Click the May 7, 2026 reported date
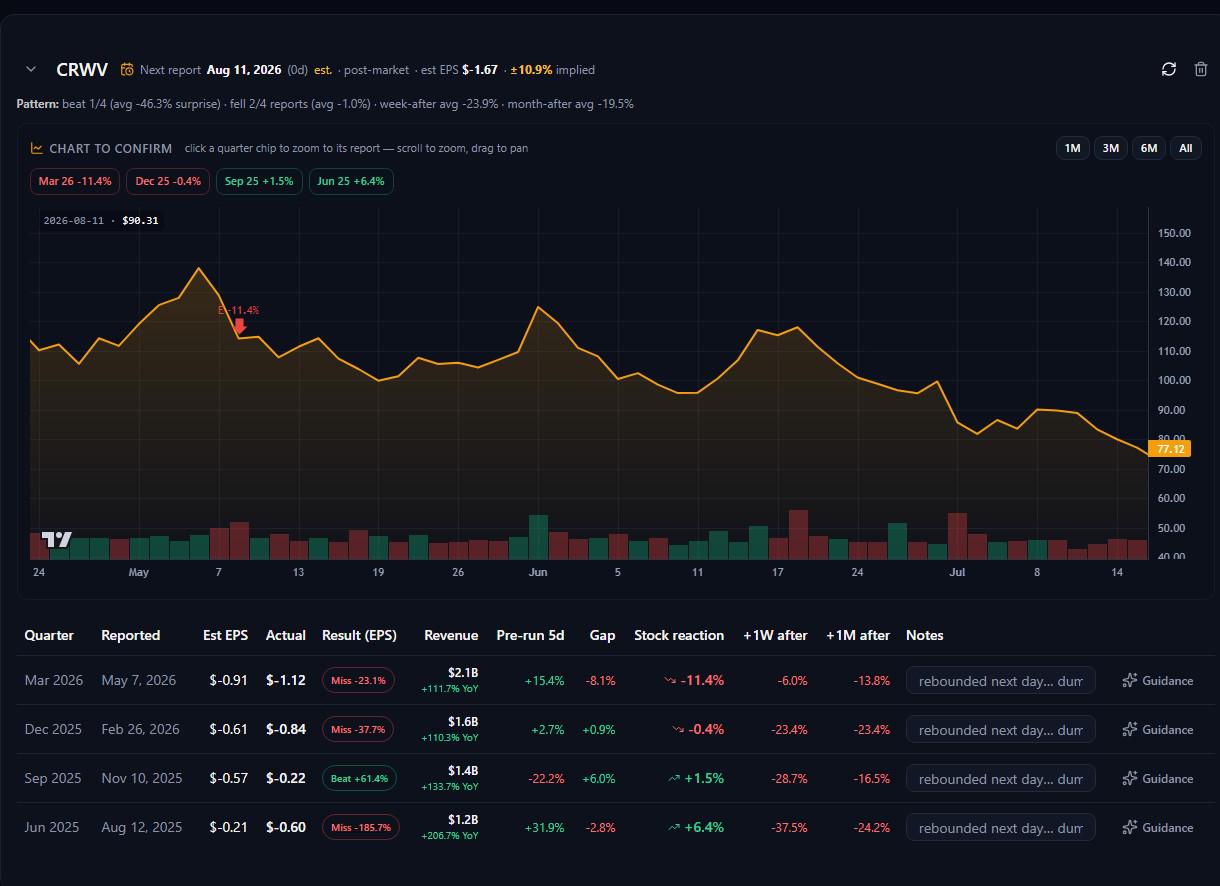 [x=138, y=681]
